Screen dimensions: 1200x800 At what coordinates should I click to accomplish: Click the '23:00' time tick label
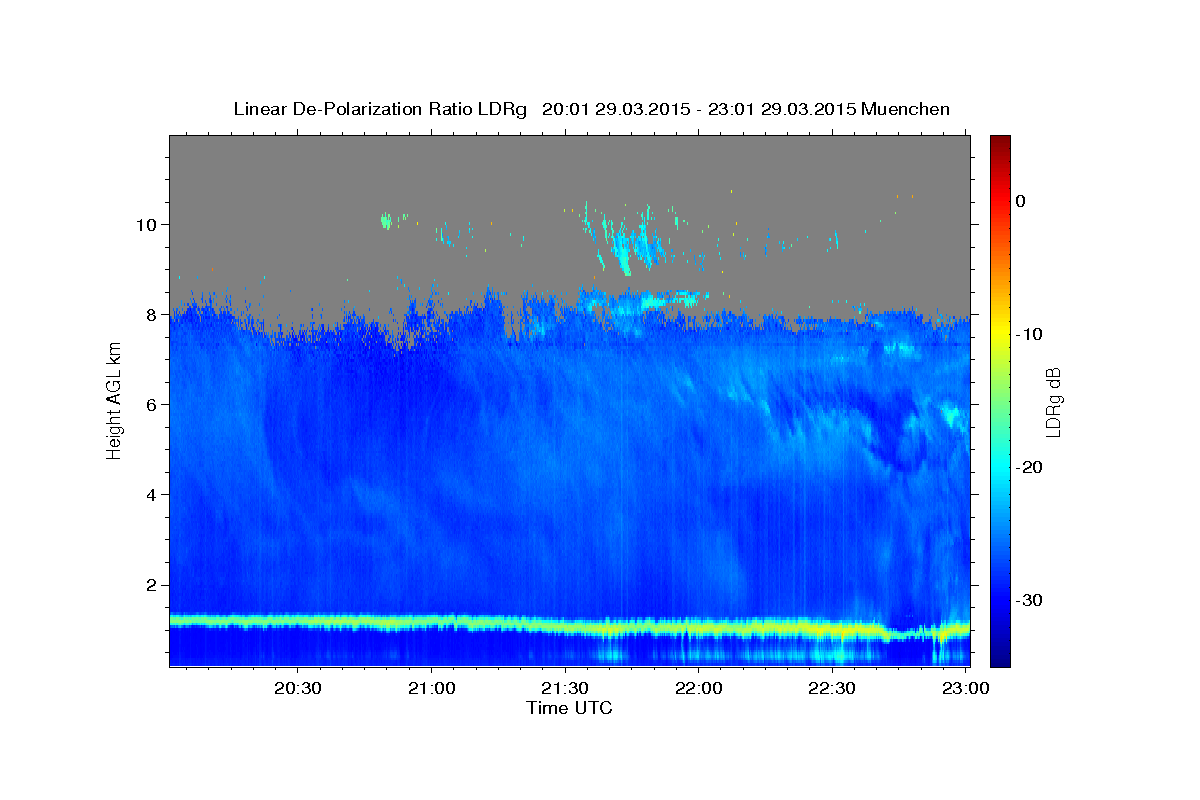966,689
